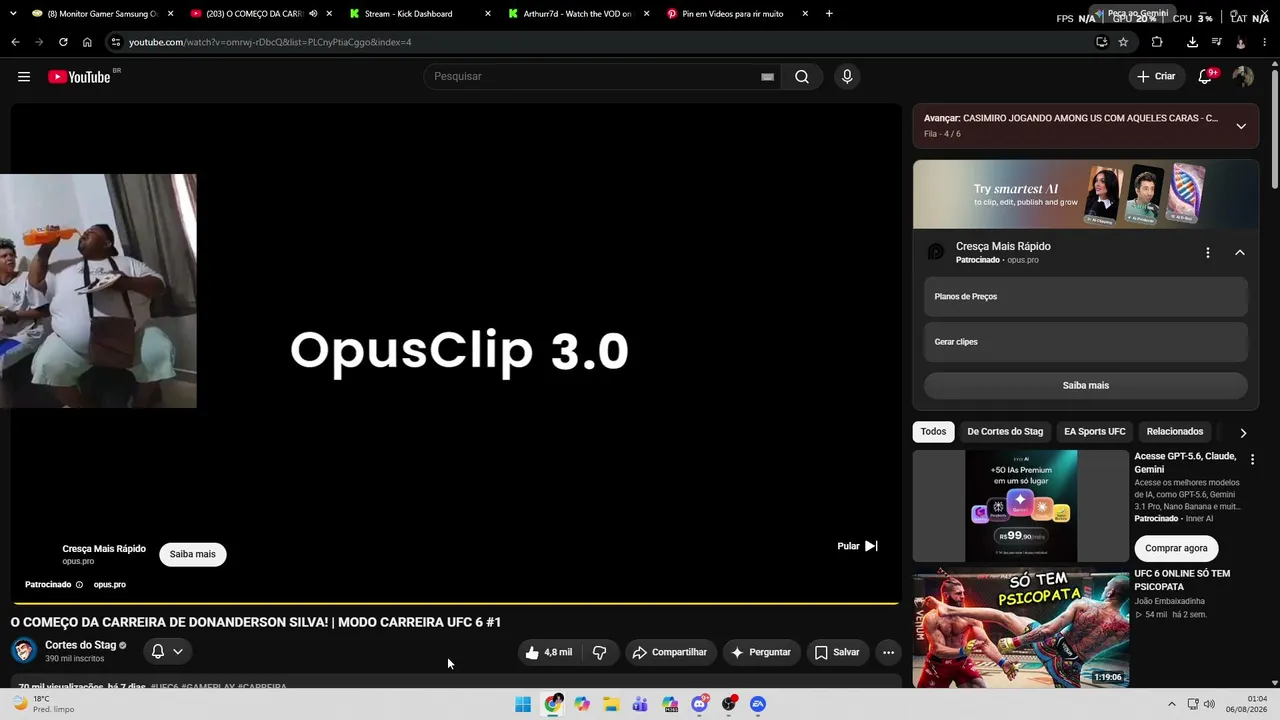Click the browser address bar URL
The height and width of the screenshot is (720, 1280).
270,42
